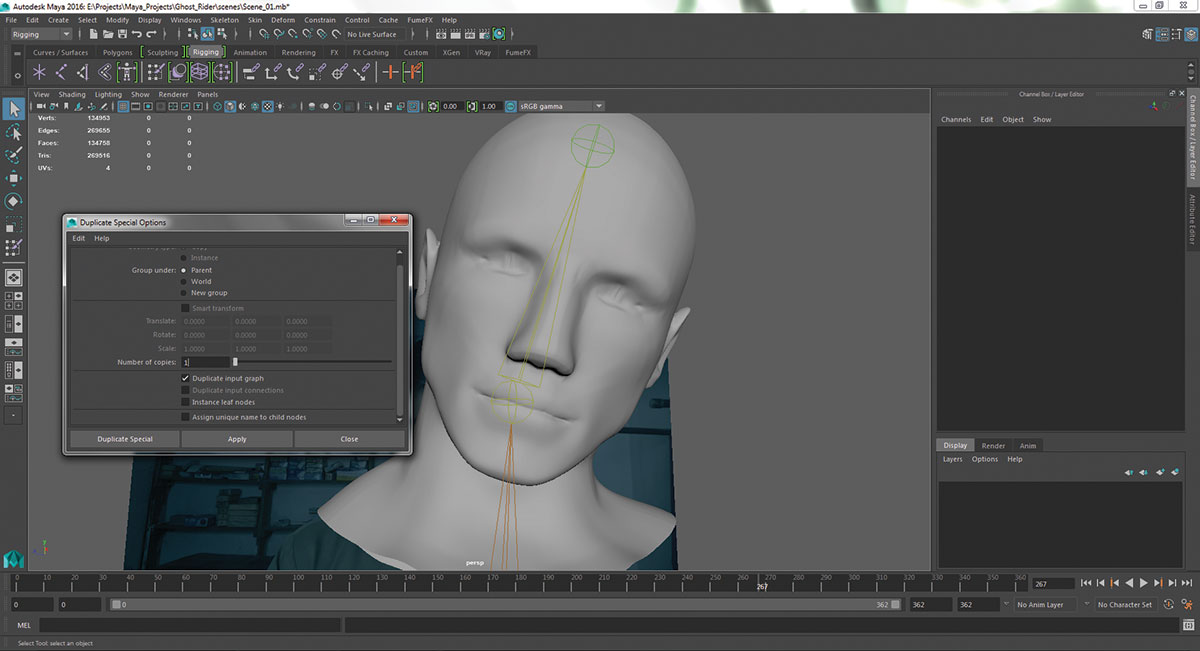Switch to the Sculpting shelf tab
This screenshot has height=651, width=1200.
pos(162,52)
